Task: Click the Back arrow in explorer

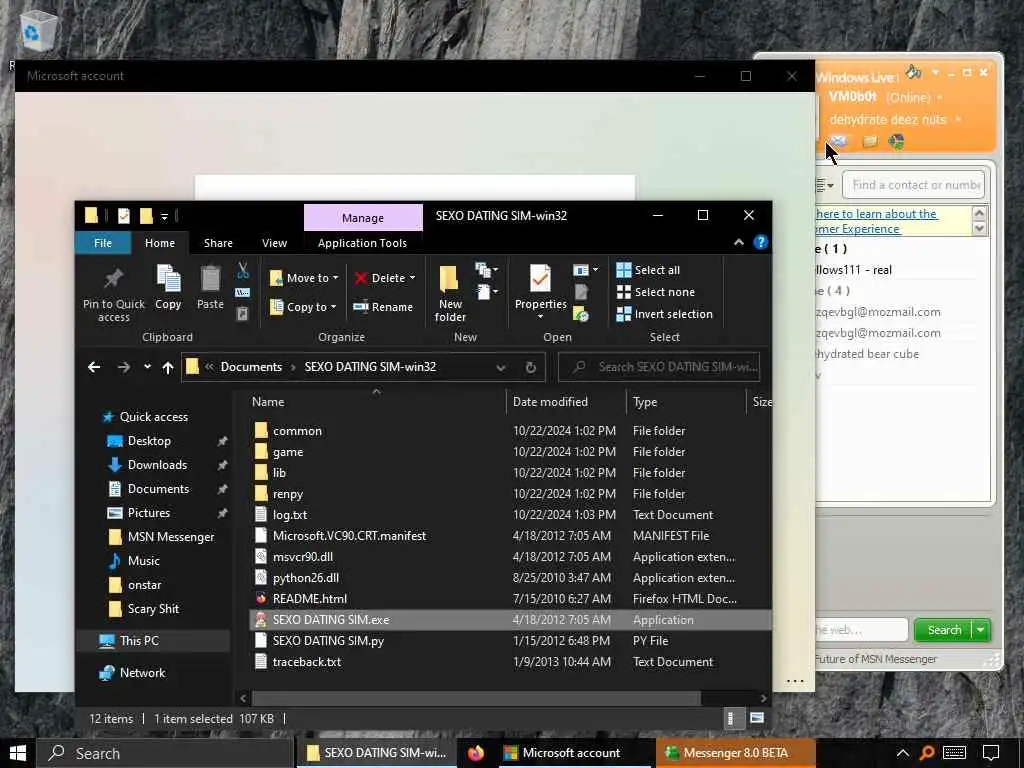Action: click(x=94, y=367)
